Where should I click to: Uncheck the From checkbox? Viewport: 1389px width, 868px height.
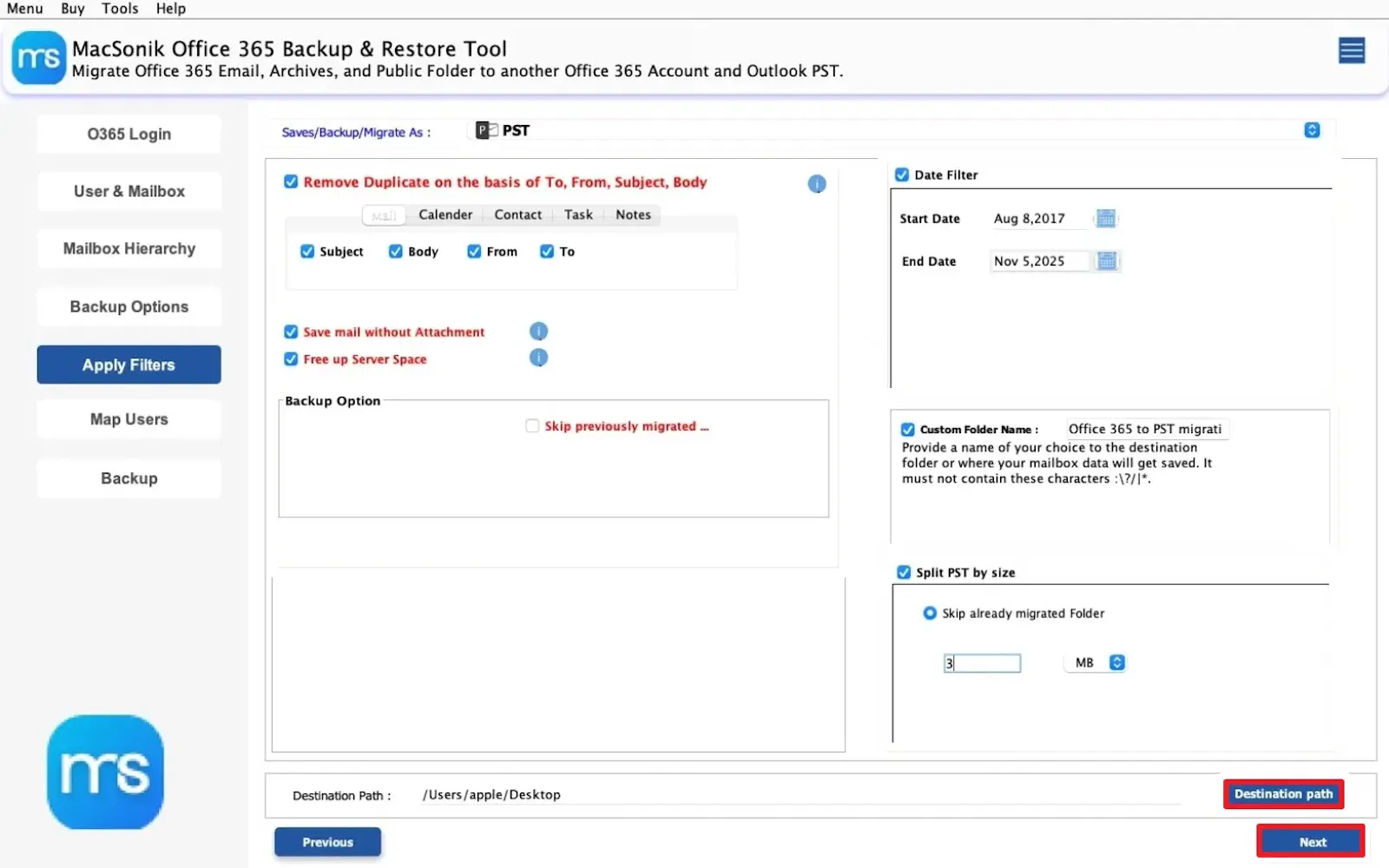[474, 251]
